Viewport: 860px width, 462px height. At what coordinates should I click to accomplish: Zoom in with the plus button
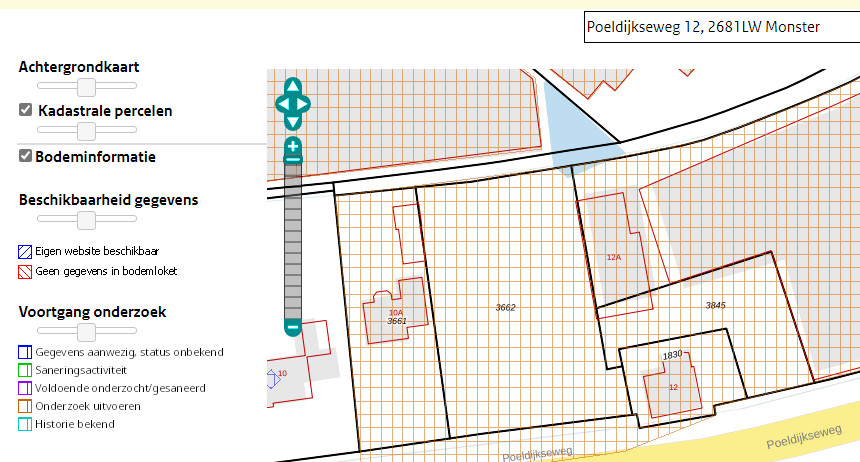pos(293,147)
